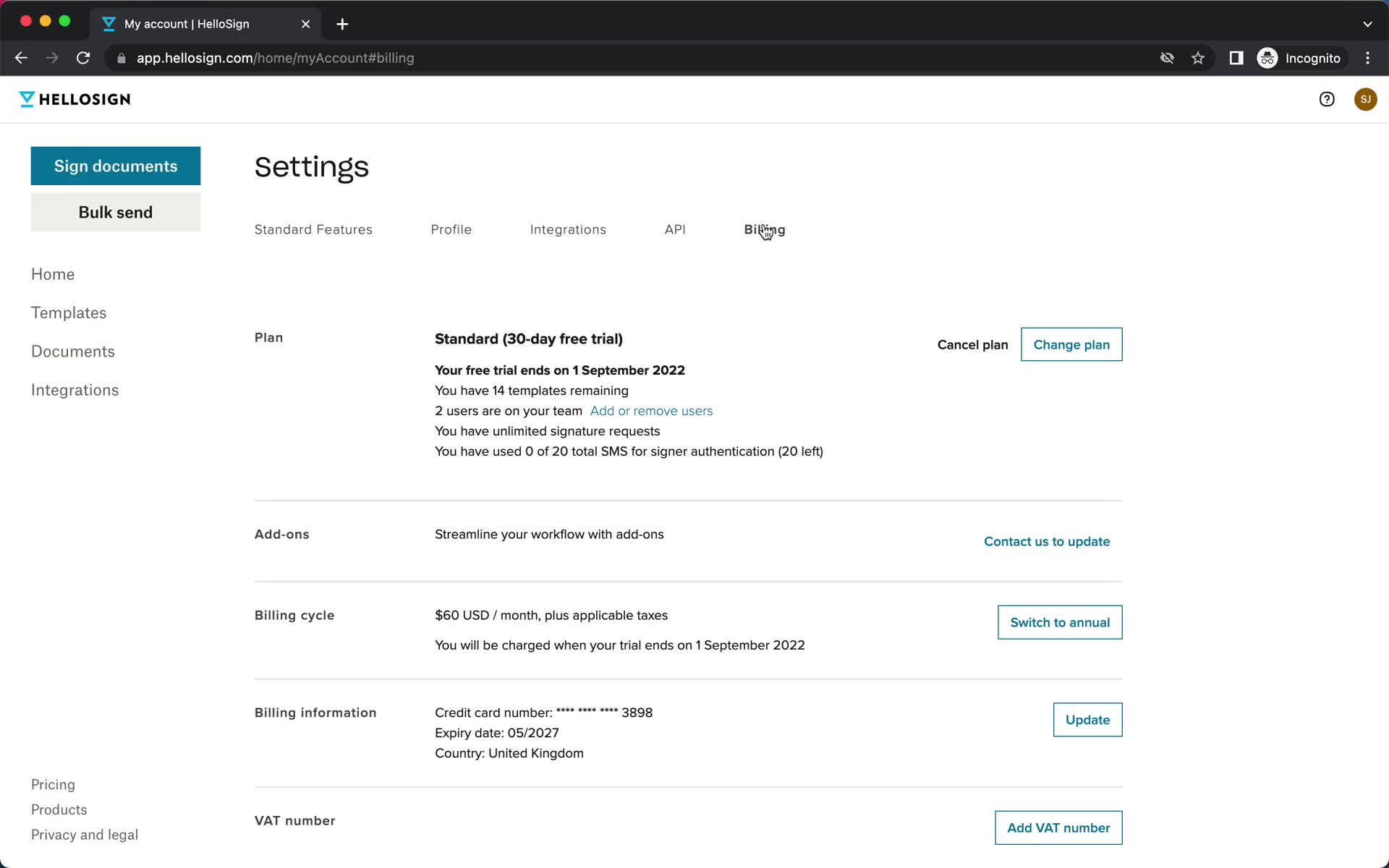Go back with the browser back arrow
1389x868 pixels.
click(21, 58)
